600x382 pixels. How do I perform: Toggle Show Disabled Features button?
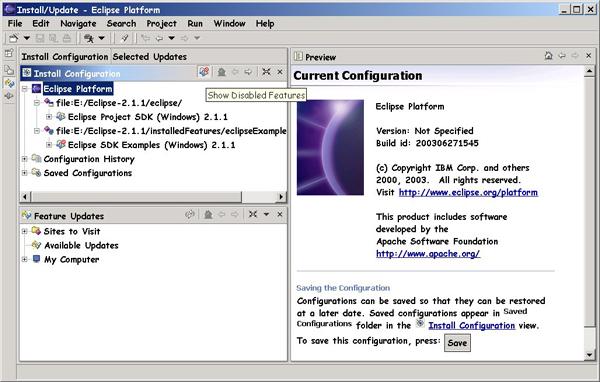(204, 72)
